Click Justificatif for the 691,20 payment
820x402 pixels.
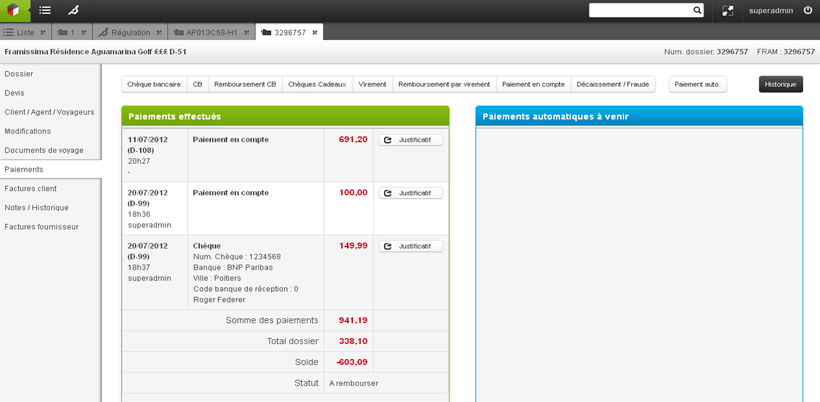coord(410,140)
